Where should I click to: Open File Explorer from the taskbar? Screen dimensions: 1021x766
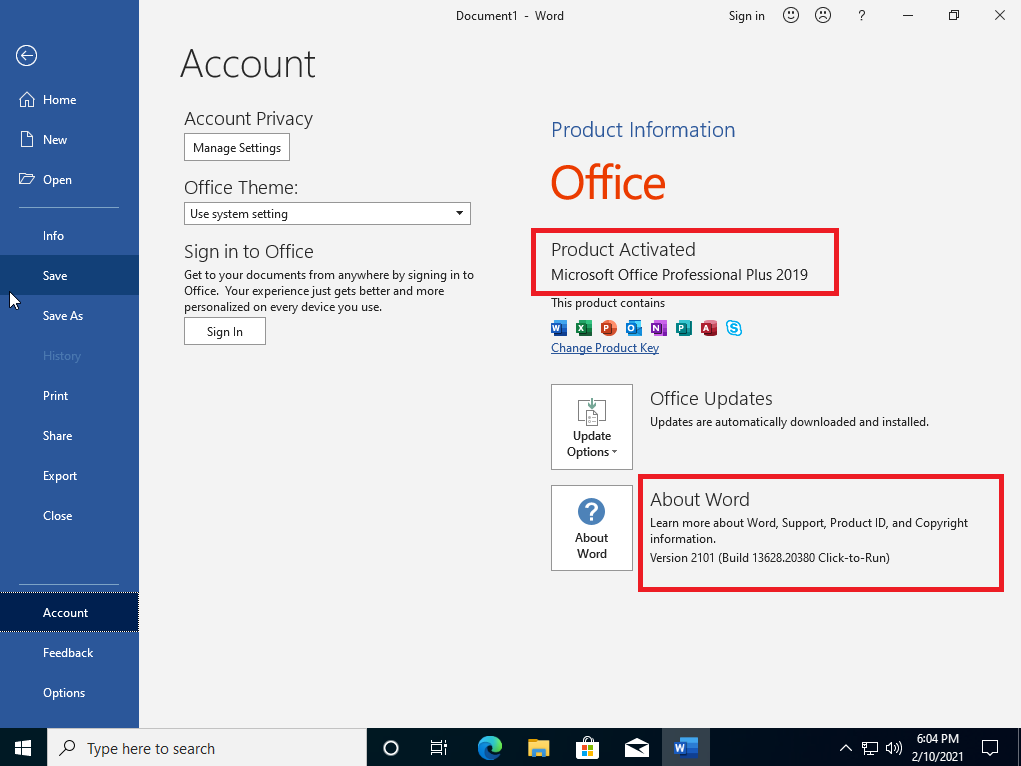(538, 748)
